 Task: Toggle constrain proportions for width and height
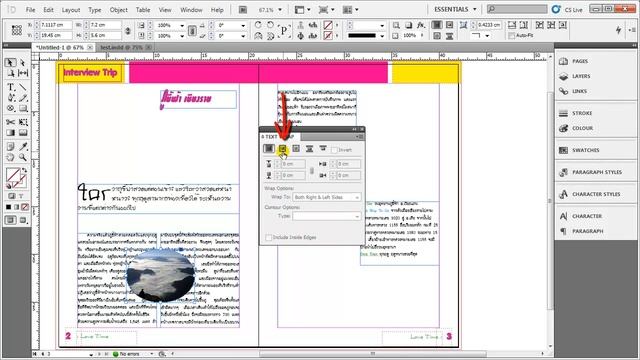point(128,30)
